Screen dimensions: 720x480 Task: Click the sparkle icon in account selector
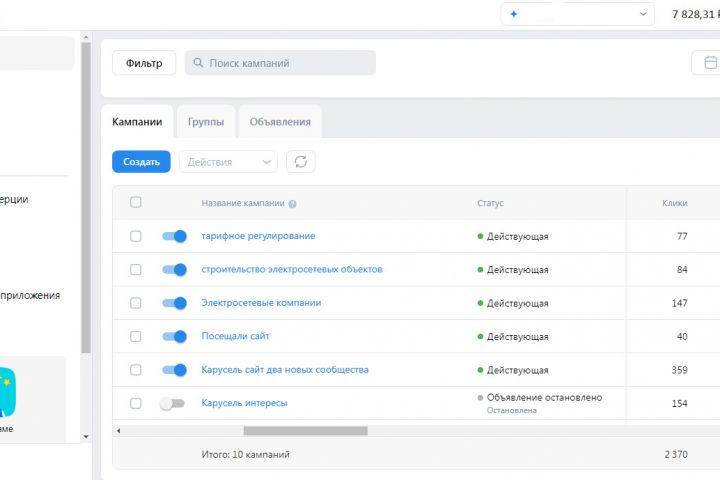514,14
